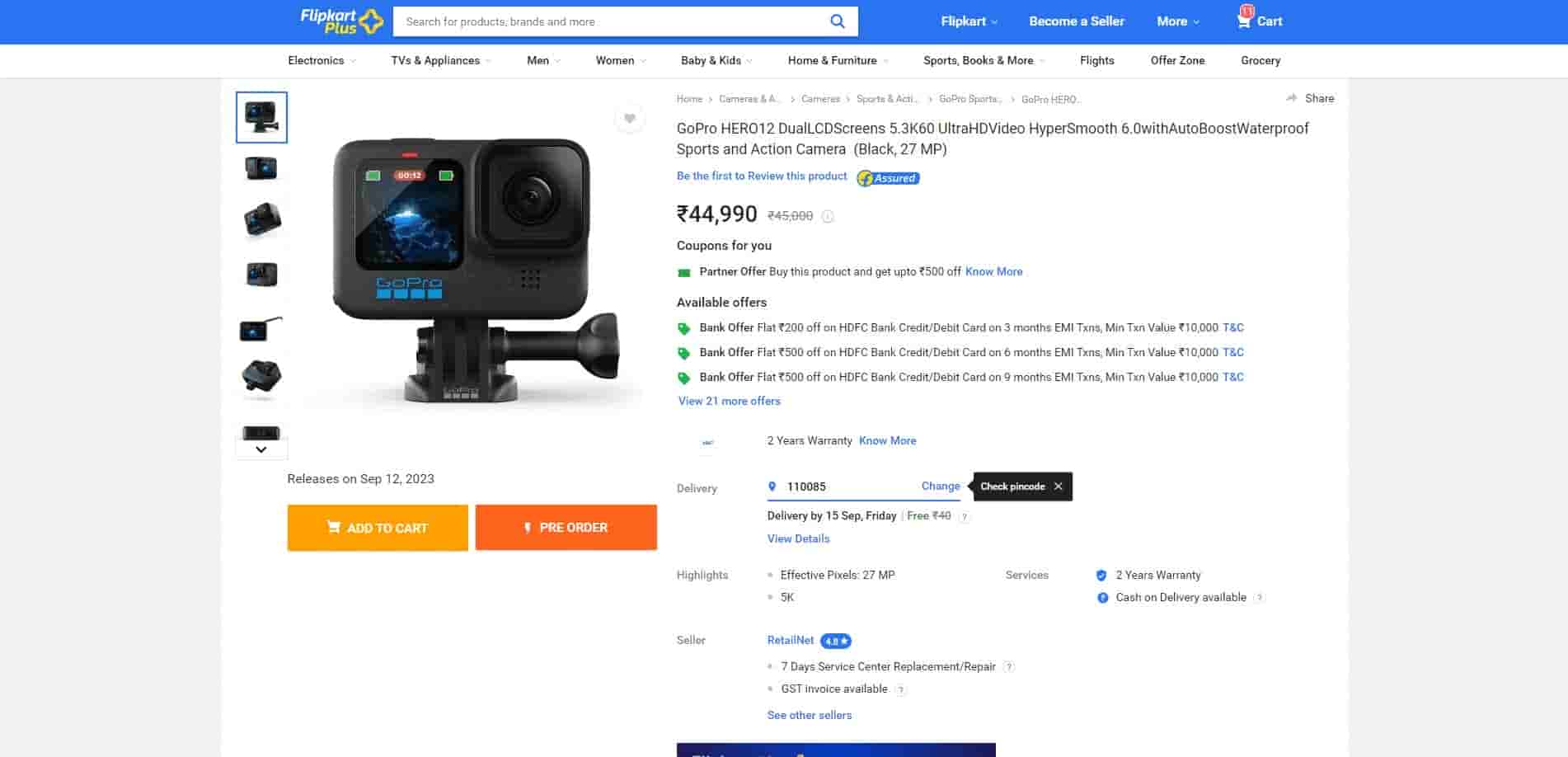Click delivery charge help question icon

(x=965, y=517)
